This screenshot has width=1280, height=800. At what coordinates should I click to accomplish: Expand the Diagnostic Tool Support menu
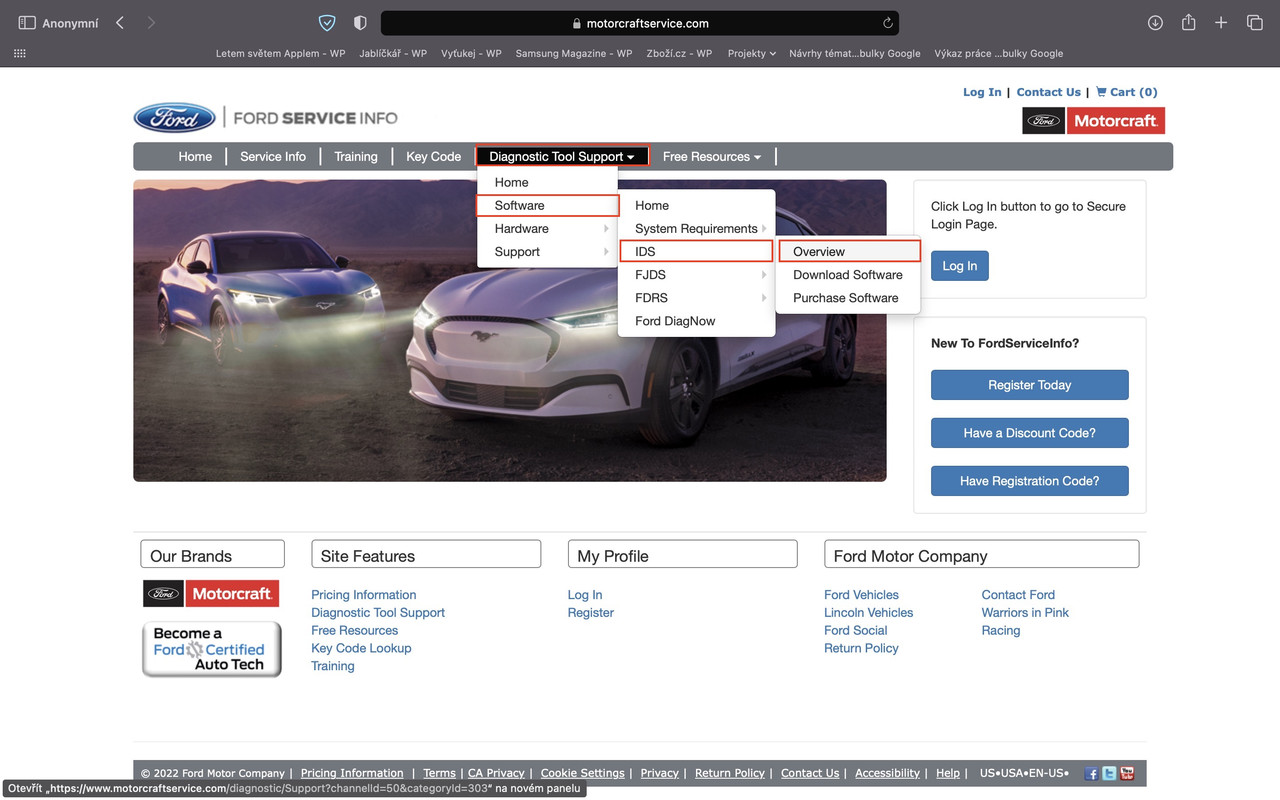coord(562,156)
